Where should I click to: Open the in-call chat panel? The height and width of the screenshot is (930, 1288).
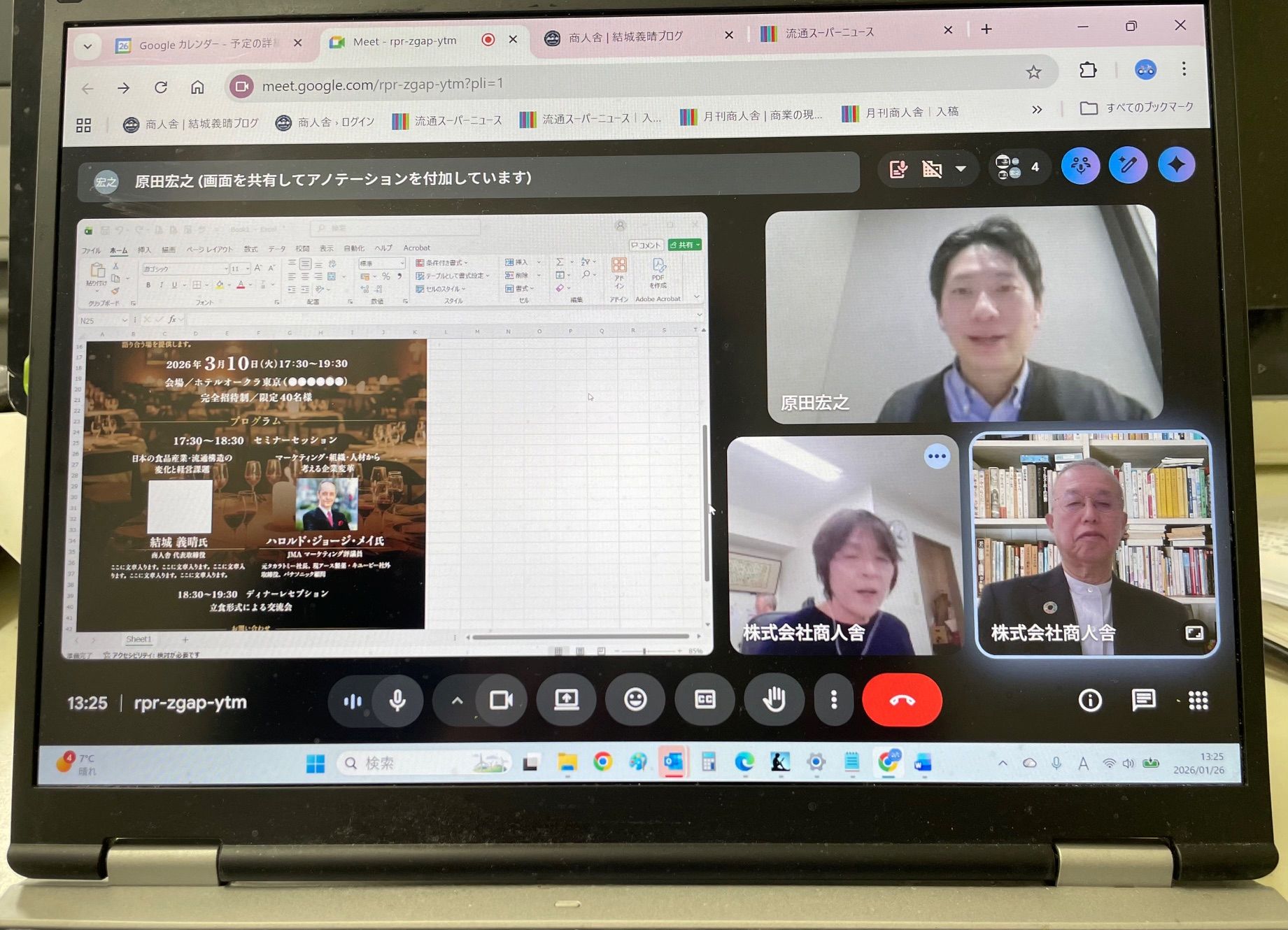coord(1143,700)
